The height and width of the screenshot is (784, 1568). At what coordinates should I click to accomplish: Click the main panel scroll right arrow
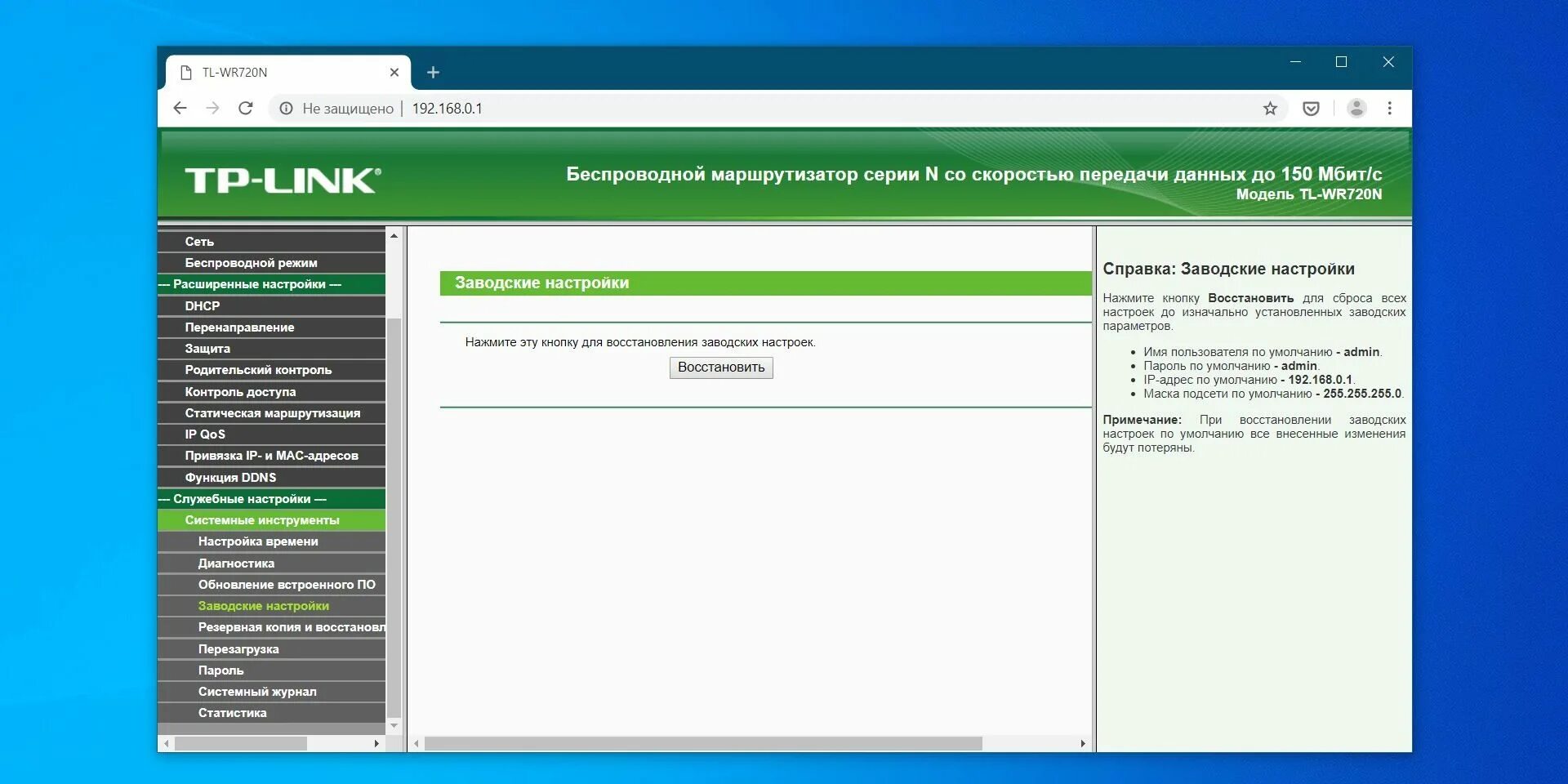pos(1083,744)
